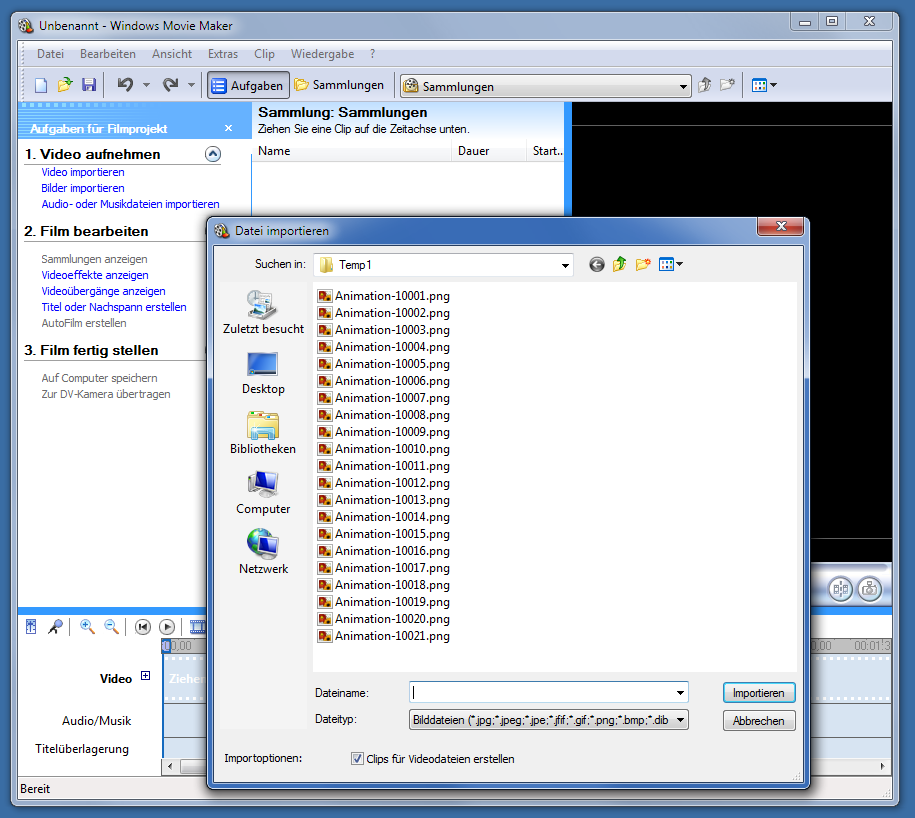This screenshot has height=818, width=915.
Task: Open the Bearbeiten menu
Action: (x=107, y=54)
